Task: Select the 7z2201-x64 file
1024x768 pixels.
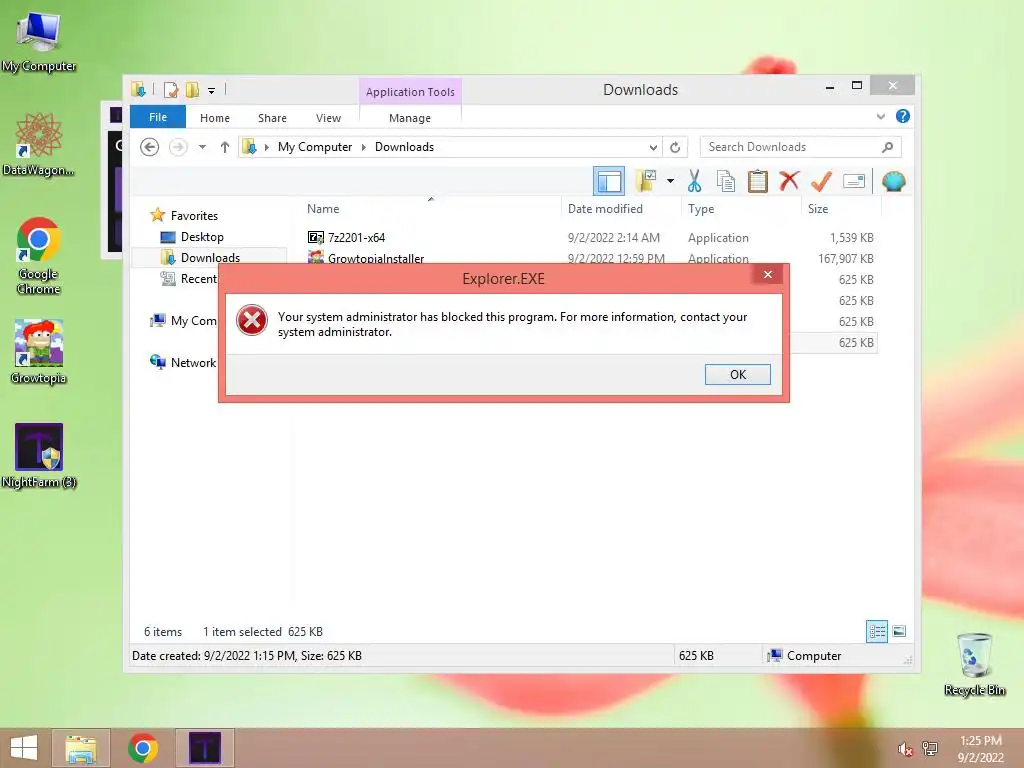Action: point(356,238)
